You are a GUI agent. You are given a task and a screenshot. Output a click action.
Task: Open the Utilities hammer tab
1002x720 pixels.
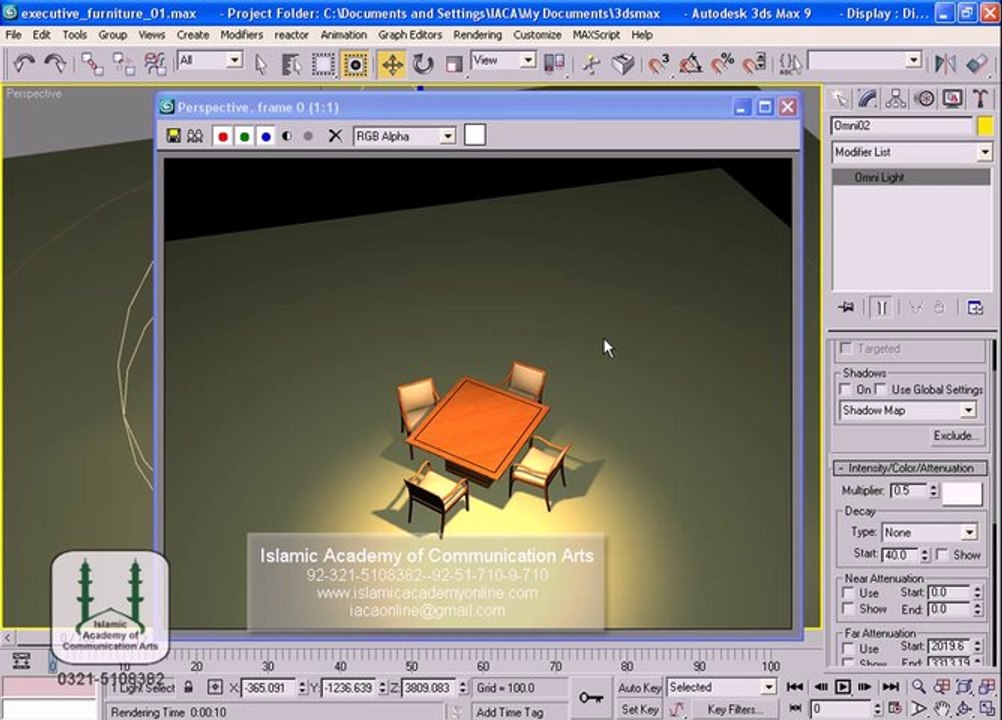[980, 98]
